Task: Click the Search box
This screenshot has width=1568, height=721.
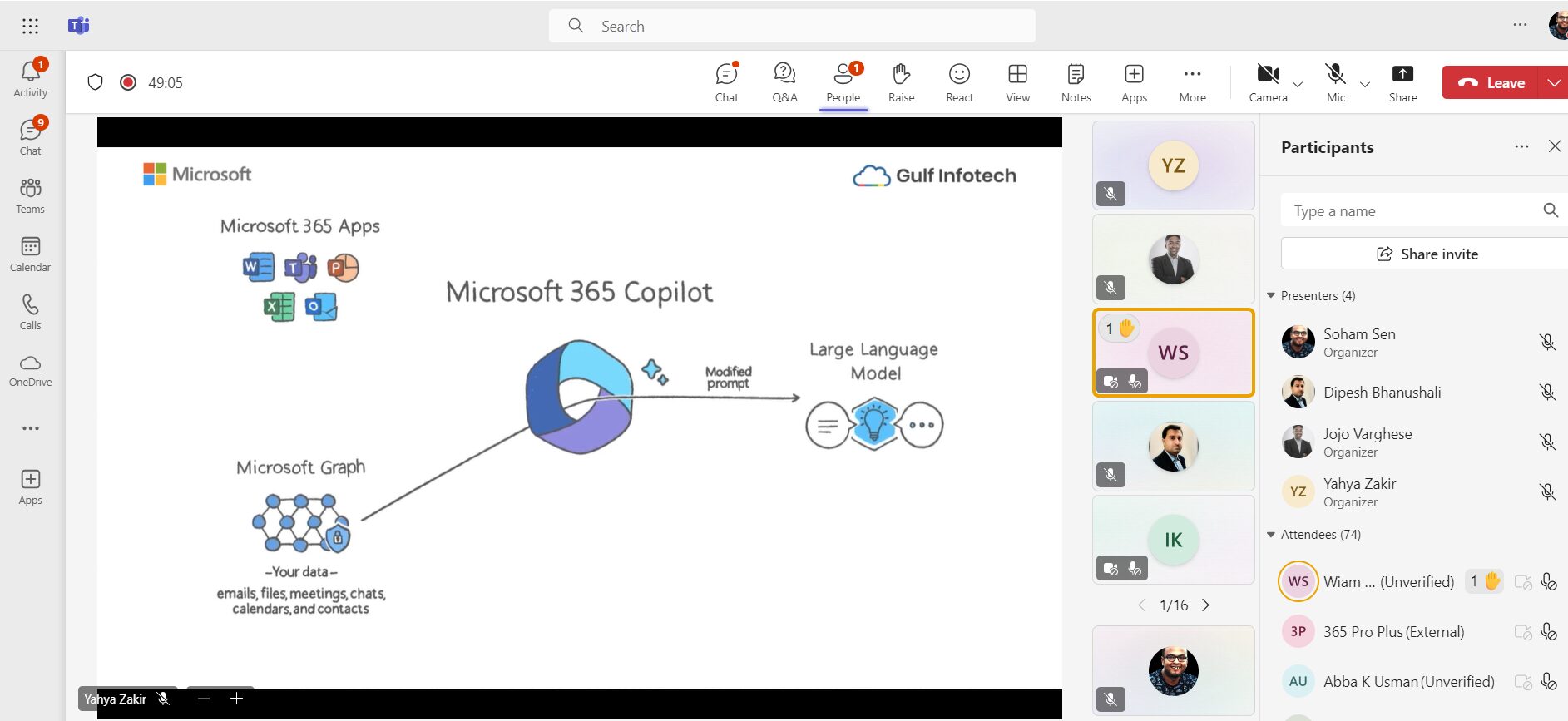Action: coord(792,26)
